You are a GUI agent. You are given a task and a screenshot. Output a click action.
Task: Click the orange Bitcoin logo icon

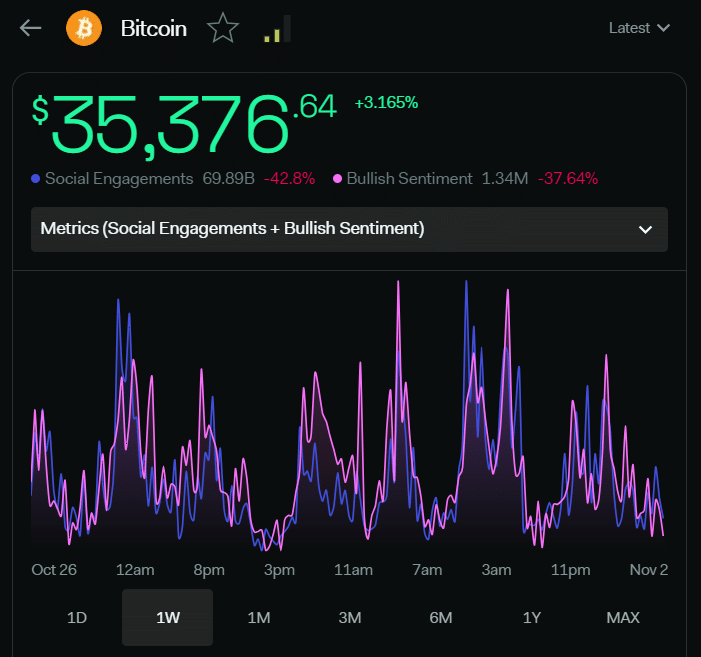tap(84, 28)
